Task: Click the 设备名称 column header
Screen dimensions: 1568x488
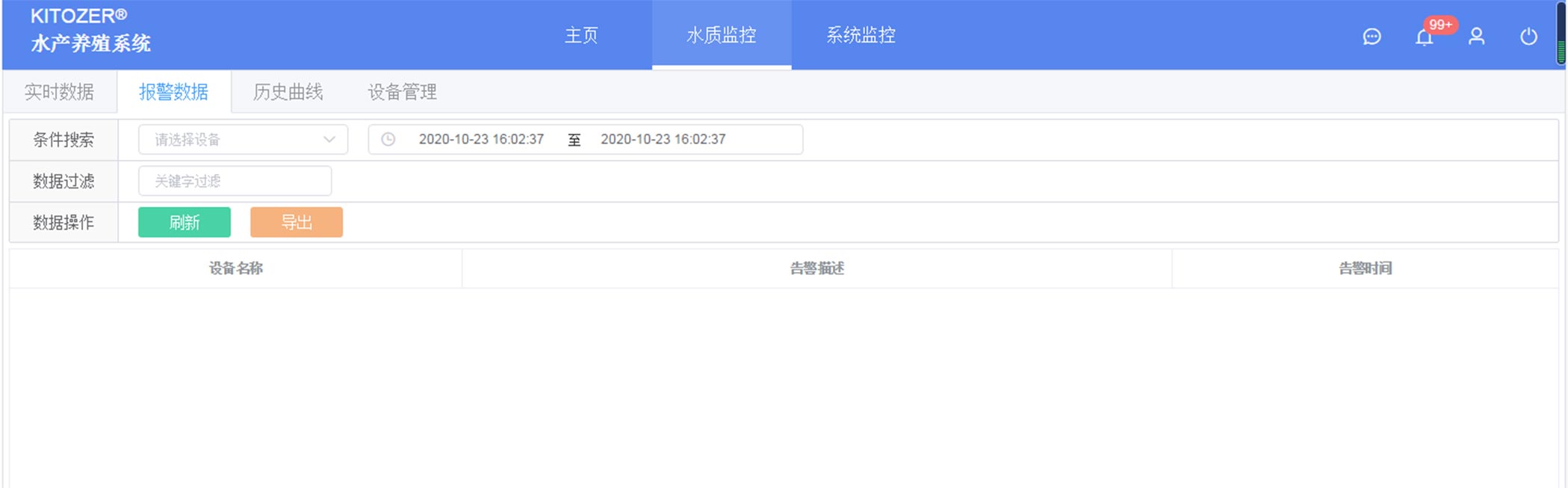Action: click(x=236, y=268)
